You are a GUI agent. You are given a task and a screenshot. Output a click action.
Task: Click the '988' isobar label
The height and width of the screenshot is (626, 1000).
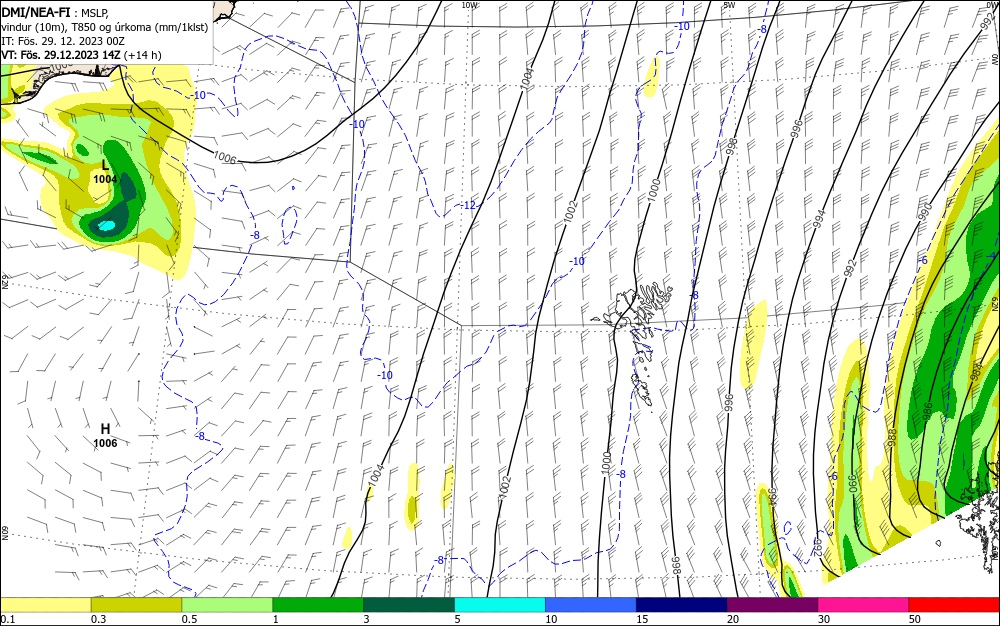(x=892, y=437)
